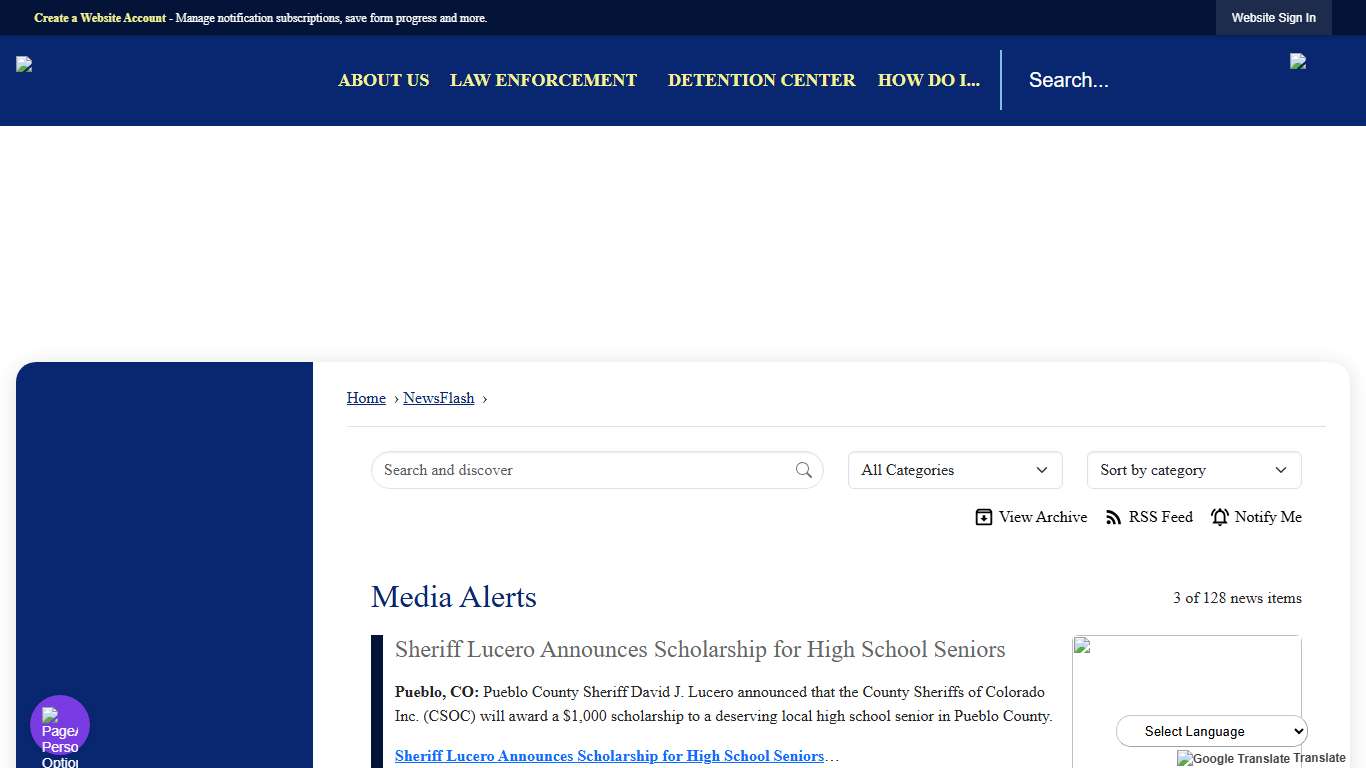Open the Law Enforcement menu
Image resolution: width=1366 pixels, height=768 pixels.
pos(543,80)
